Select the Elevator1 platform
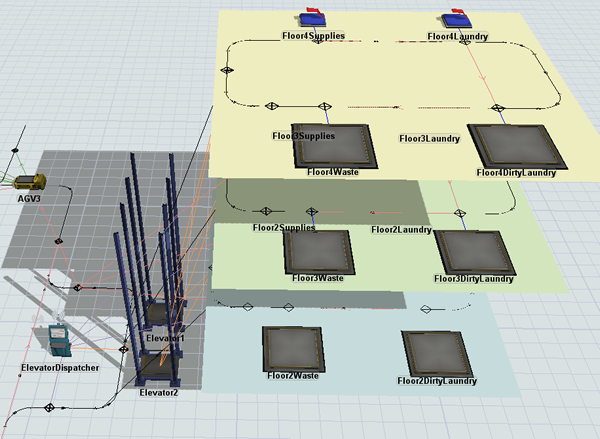 click(x=158, y=314)
